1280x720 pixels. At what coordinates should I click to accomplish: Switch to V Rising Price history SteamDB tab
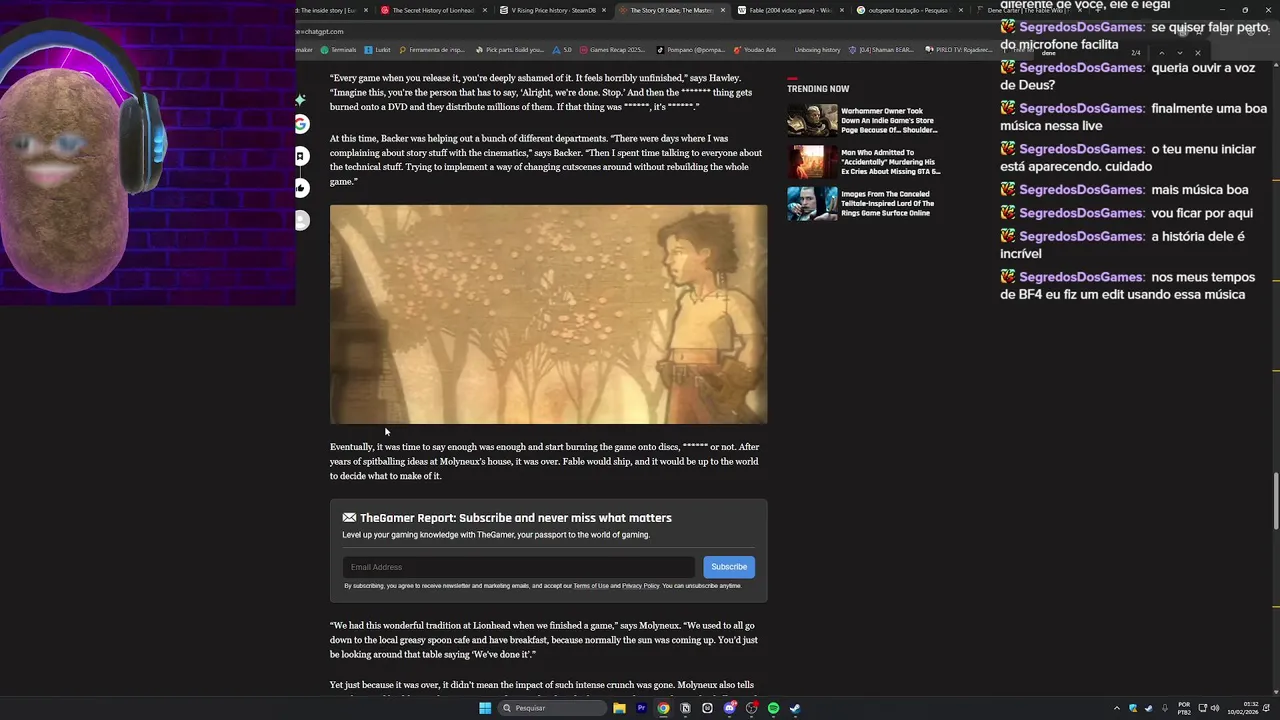coord(553,10)
